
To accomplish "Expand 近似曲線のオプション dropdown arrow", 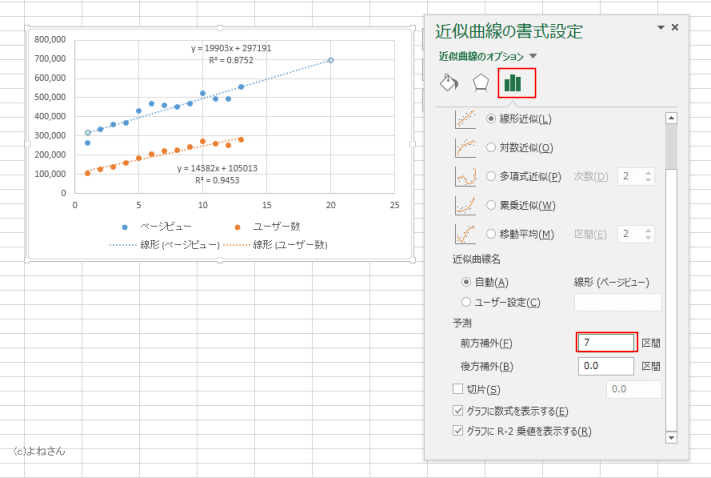I will (x=533, y=56).
